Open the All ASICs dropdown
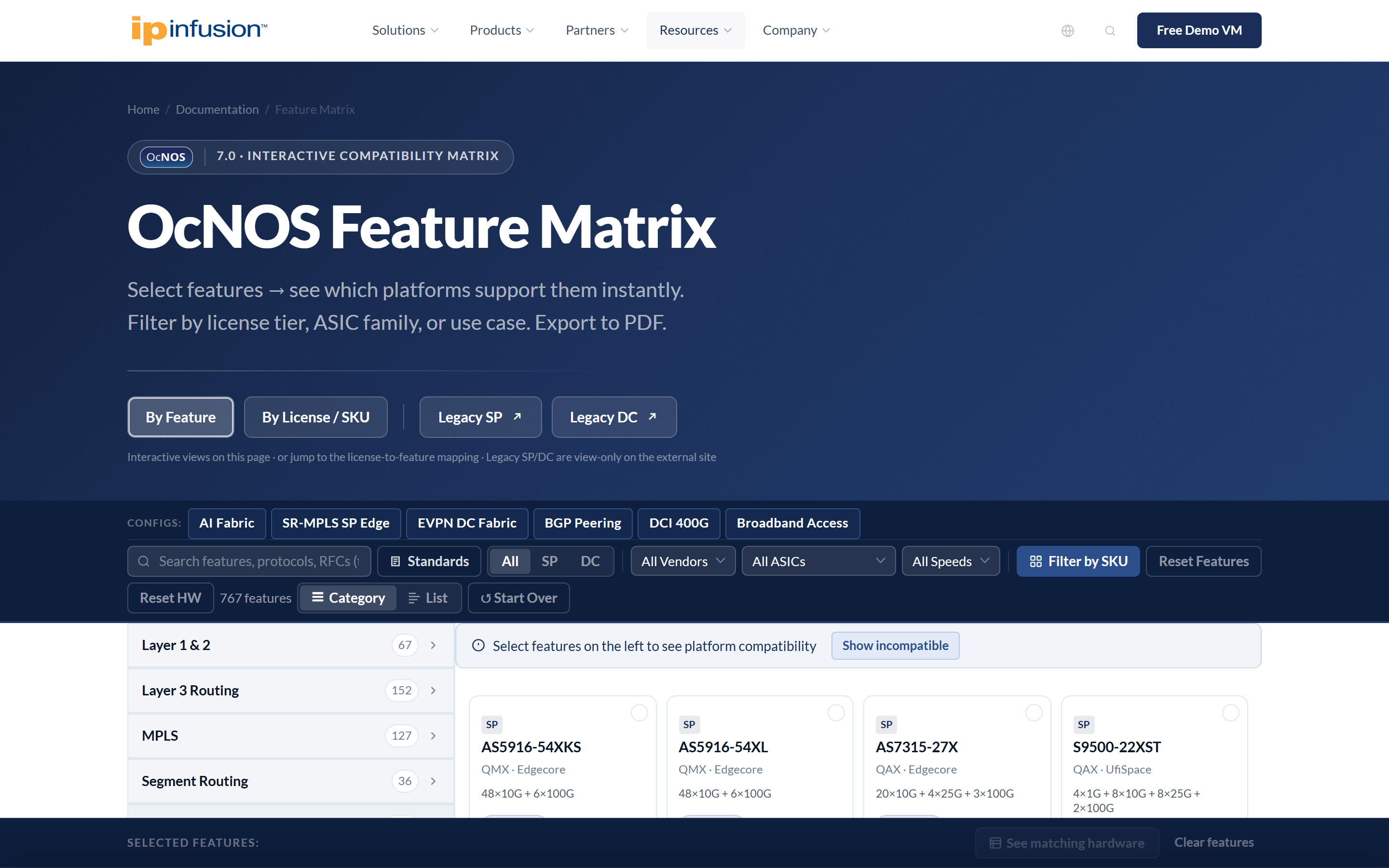1389x868 pixels. 818,561
